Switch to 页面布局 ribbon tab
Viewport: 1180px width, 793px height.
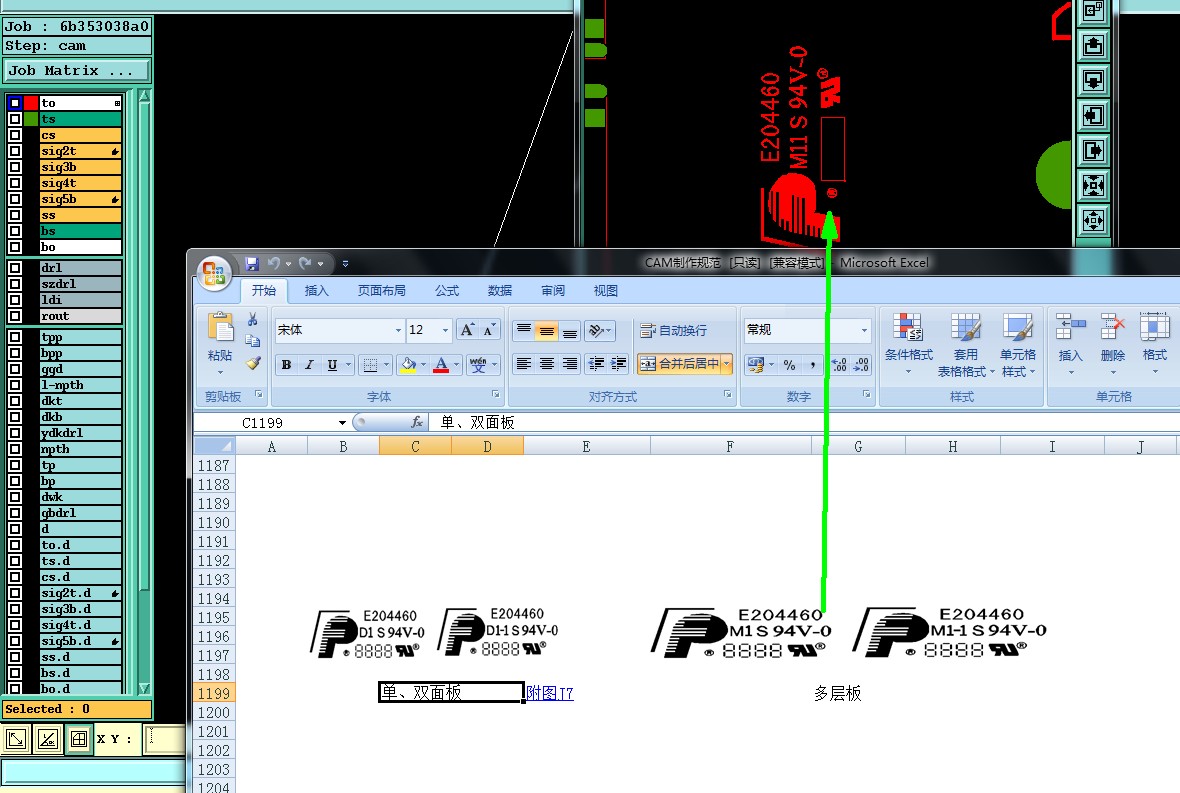click(382, 290)
